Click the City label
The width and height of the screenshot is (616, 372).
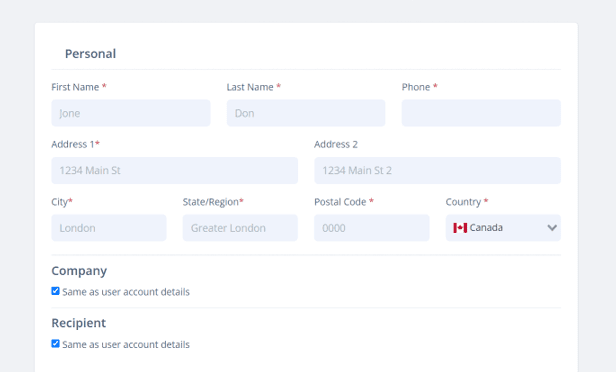coord(62,202)
